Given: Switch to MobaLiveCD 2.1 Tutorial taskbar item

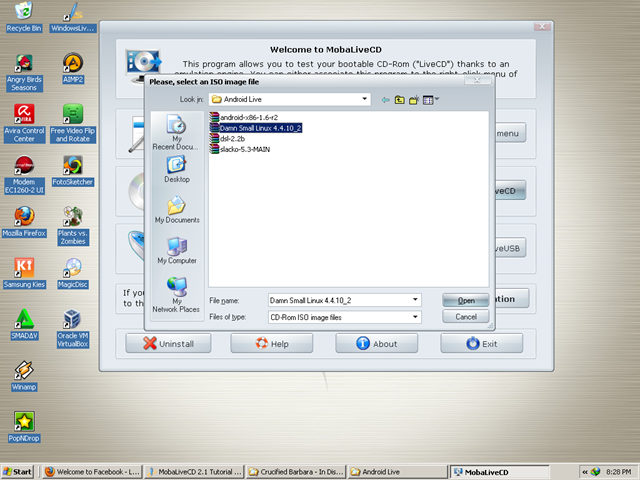Looking at the screenshot, I should 194,472.
